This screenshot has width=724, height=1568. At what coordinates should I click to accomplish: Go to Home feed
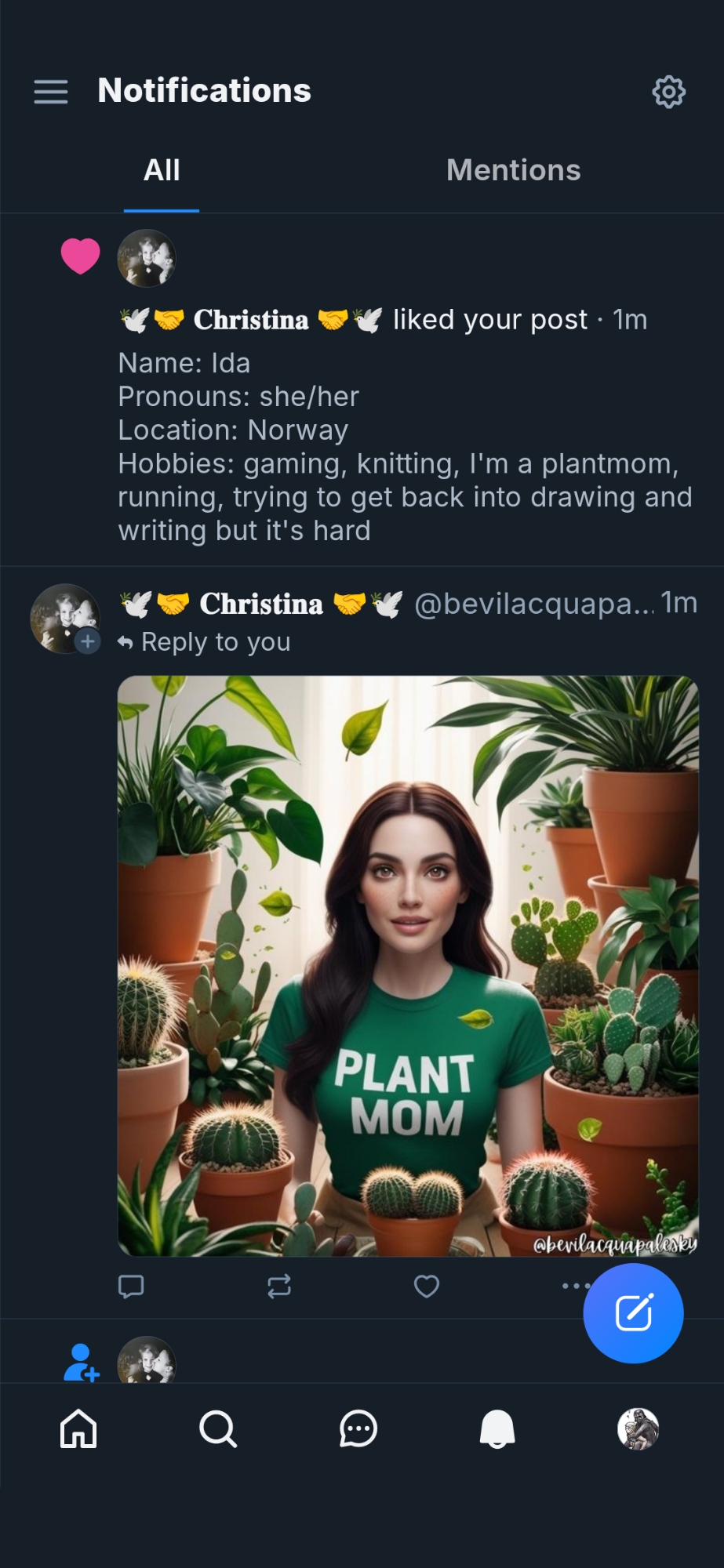tap(78, 1428)
